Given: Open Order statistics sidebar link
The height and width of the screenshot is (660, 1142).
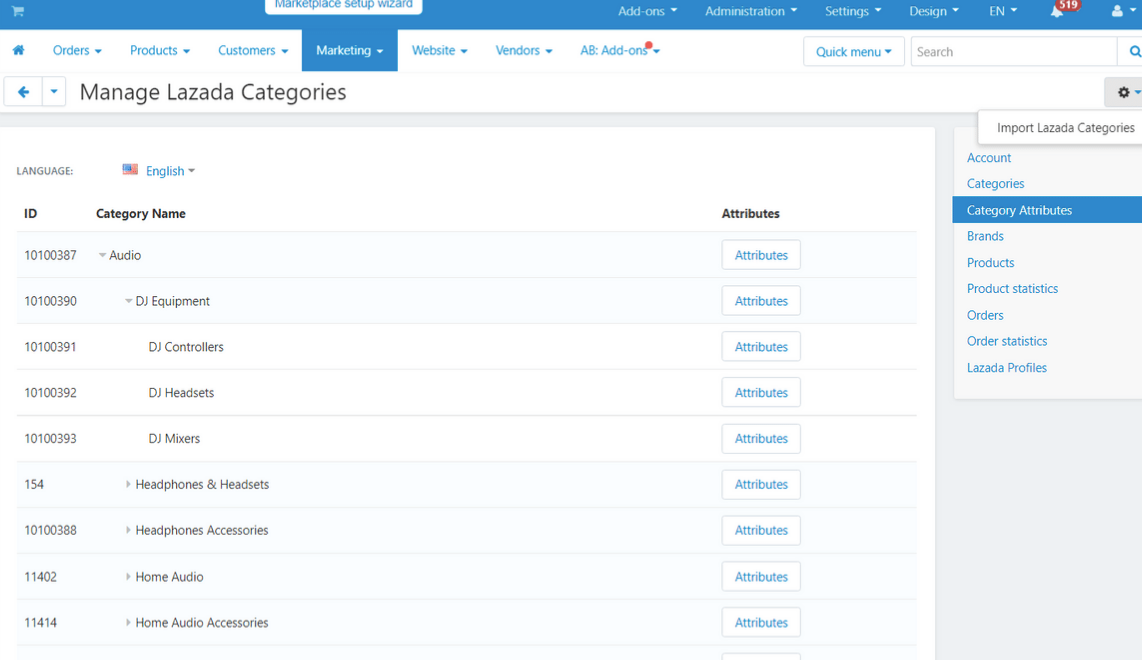Looking at the screenshot, I should (1007, 341).
